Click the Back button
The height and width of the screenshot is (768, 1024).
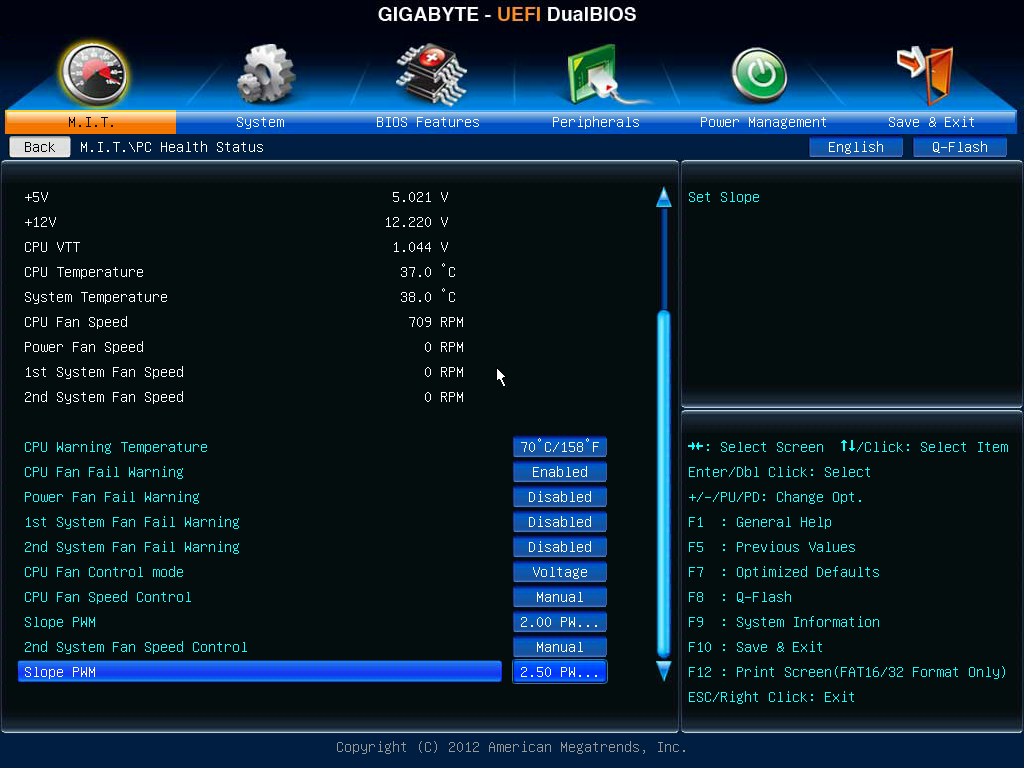pos(40,147)
